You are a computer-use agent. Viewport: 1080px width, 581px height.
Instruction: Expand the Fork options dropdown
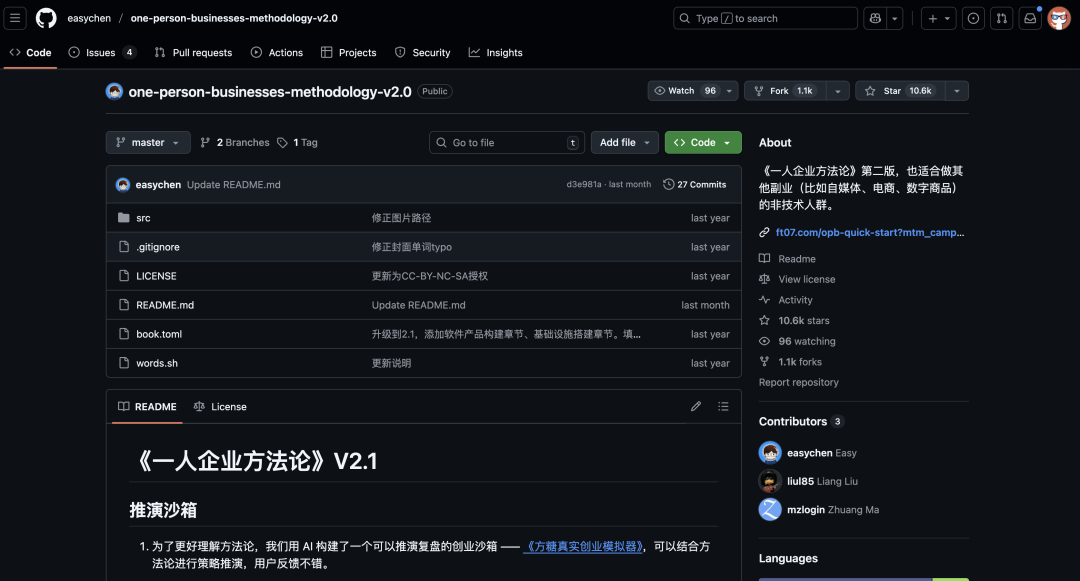click(x=838, y=91)
